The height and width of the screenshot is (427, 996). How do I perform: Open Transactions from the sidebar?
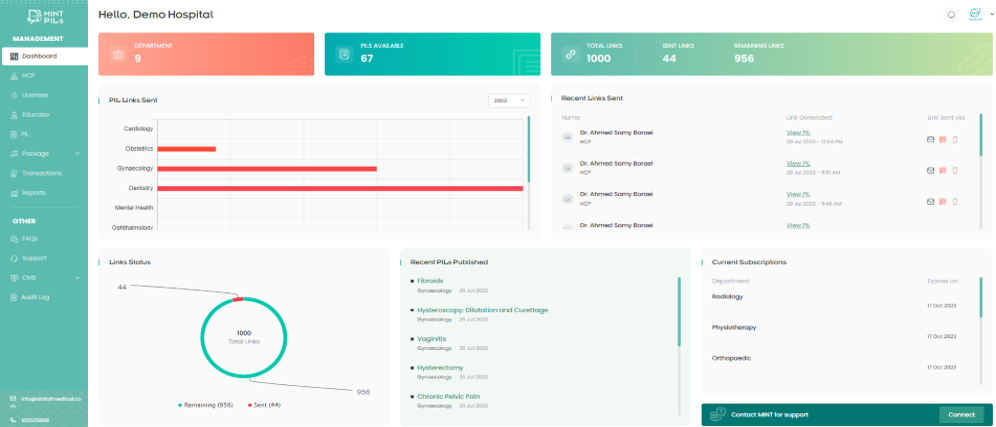coord(41,173)
